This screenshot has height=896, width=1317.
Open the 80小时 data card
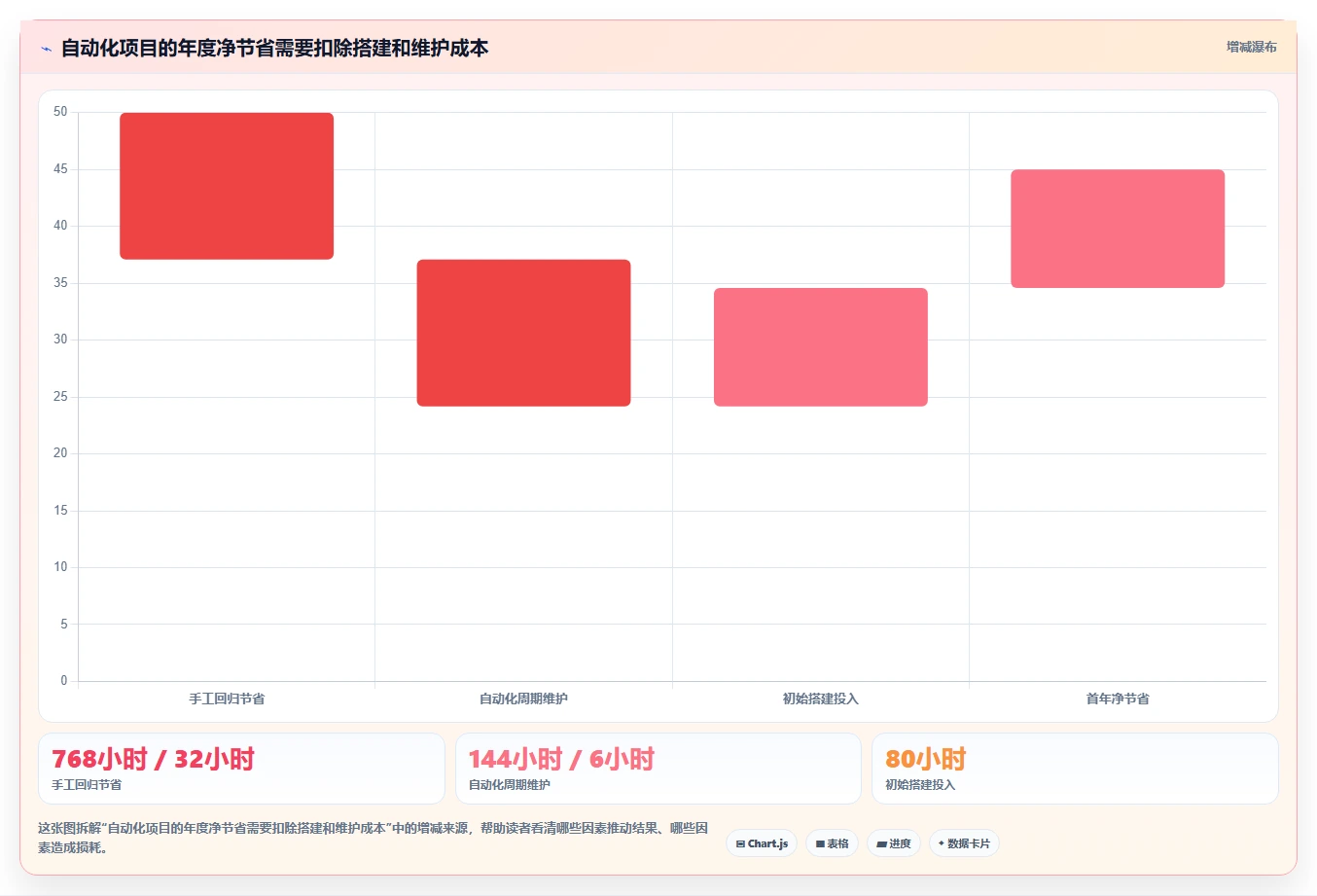click(1075, 769)
